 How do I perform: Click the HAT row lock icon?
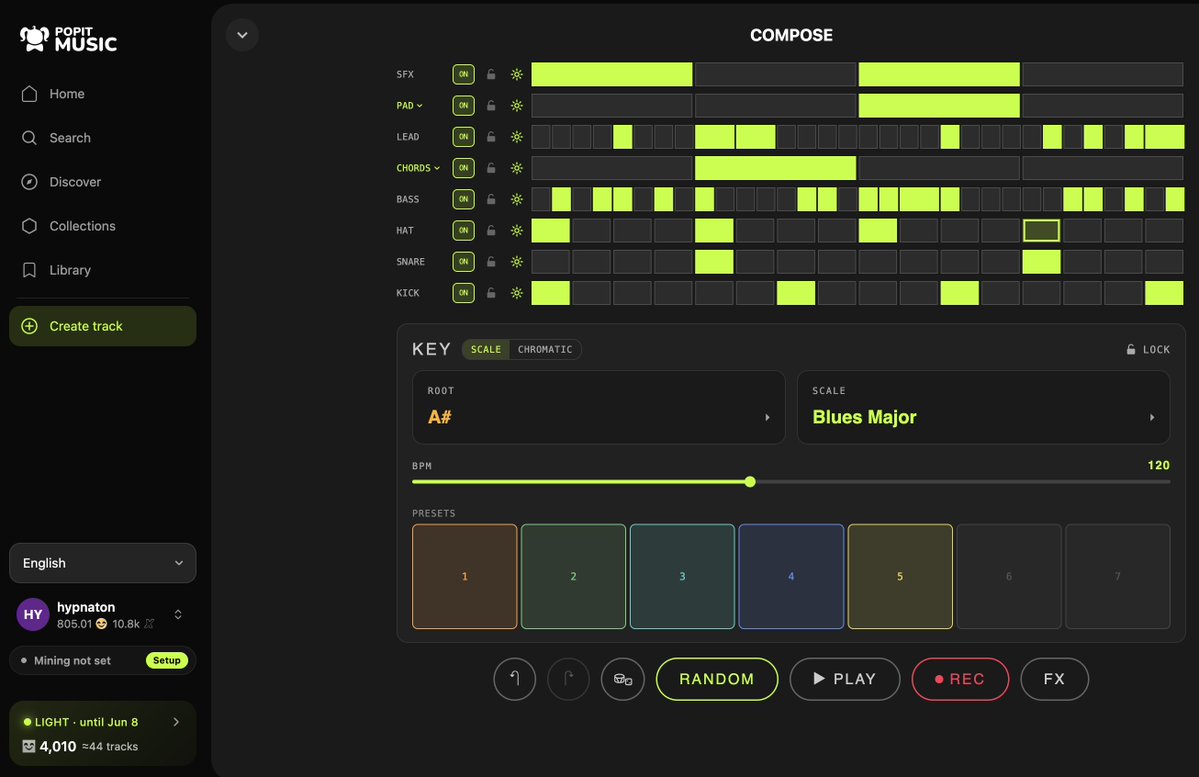[491, 230]
